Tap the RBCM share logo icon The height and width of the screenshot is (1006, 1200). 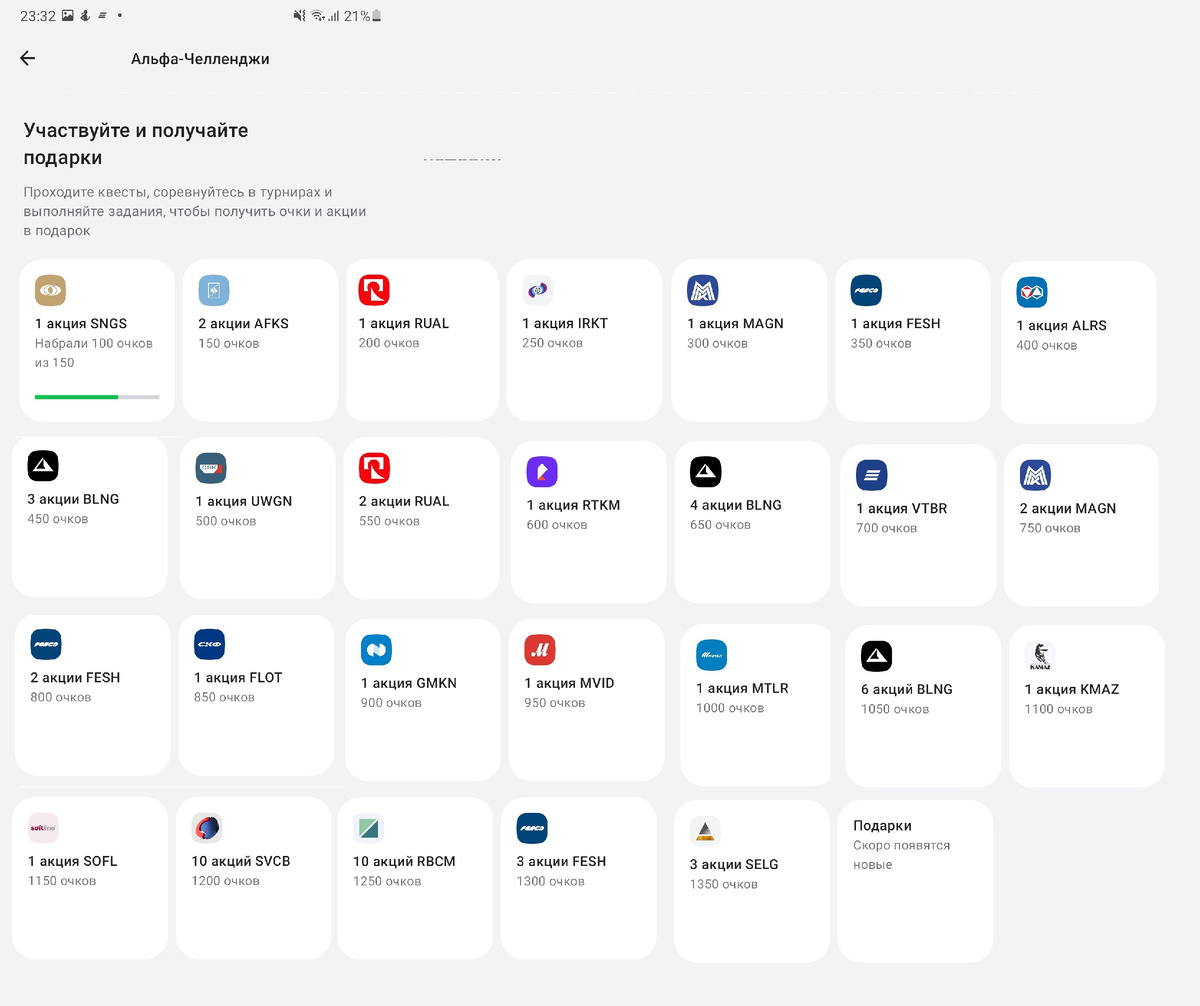pyautogui.click(x=368, y=828)
